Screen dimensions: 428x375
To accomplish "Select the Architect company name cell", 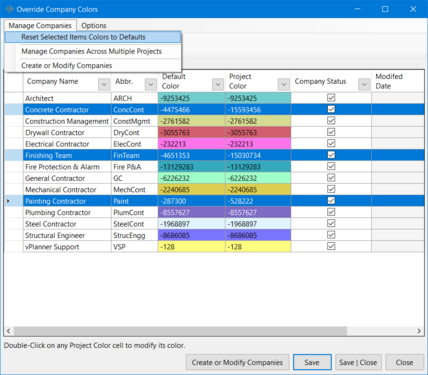I will pyautogui.click(x=67, y=98).
